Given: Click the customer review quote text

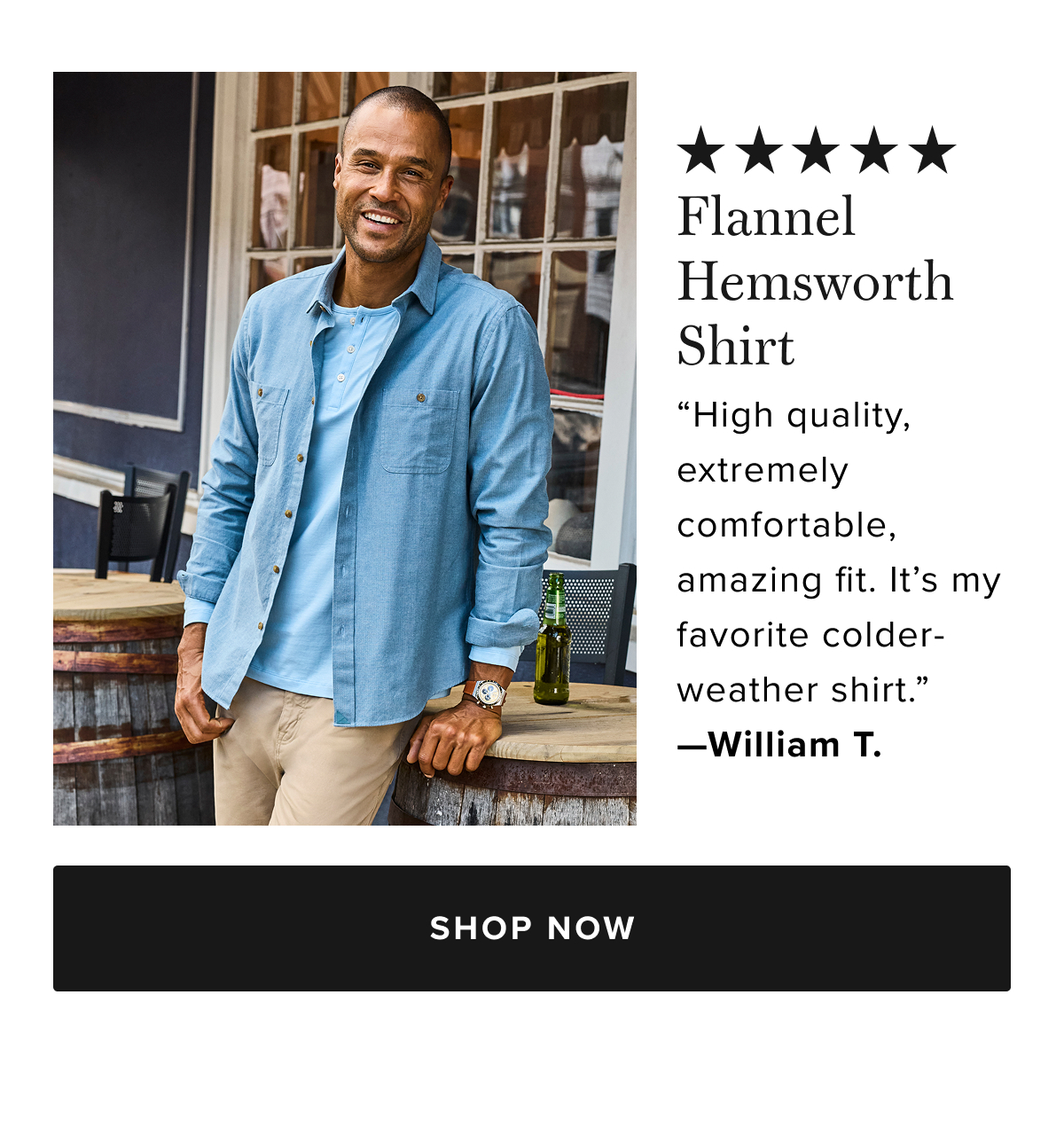Looking at the screenshot, I should [x=839, y=552].
